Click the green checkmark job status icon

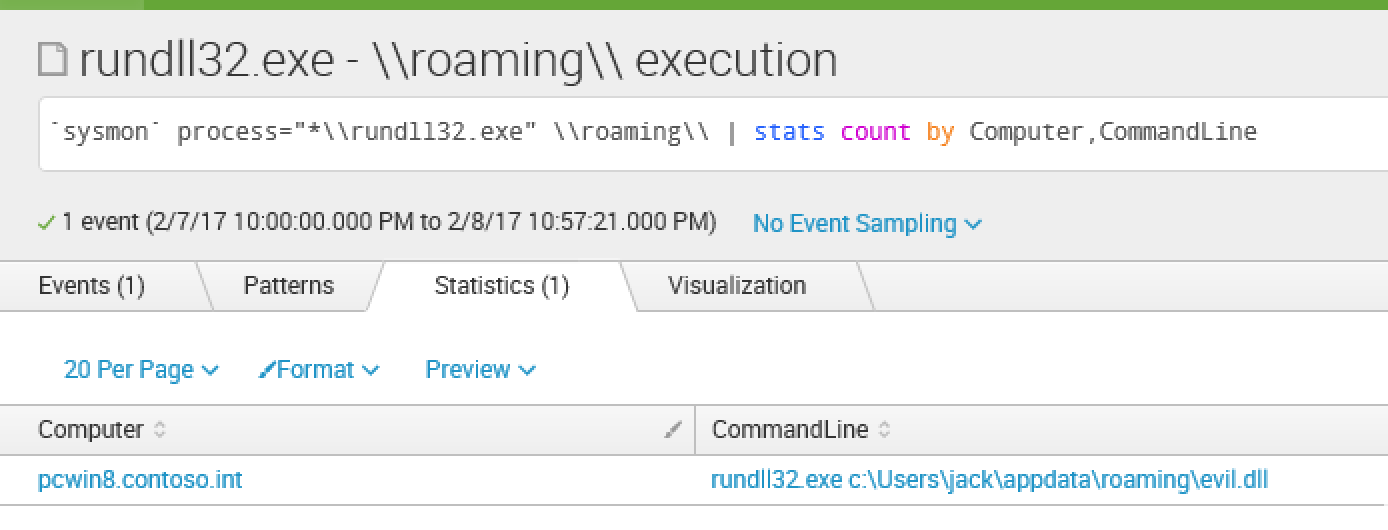click(x=45, y=223)
